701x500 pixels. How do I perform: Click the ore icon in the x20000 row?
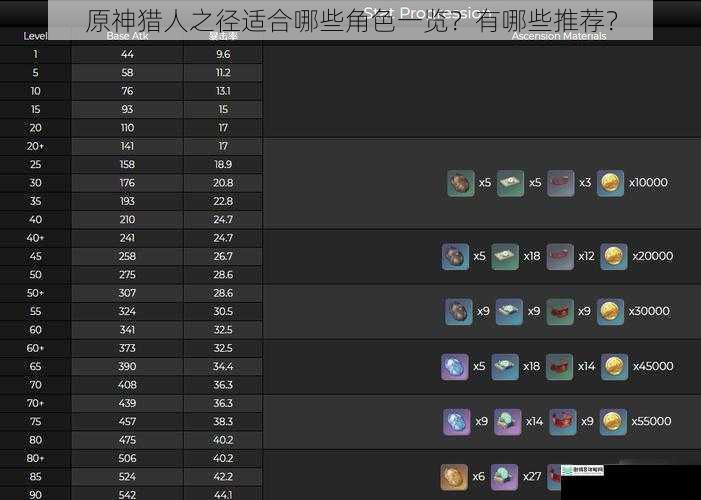pos(455,256)
